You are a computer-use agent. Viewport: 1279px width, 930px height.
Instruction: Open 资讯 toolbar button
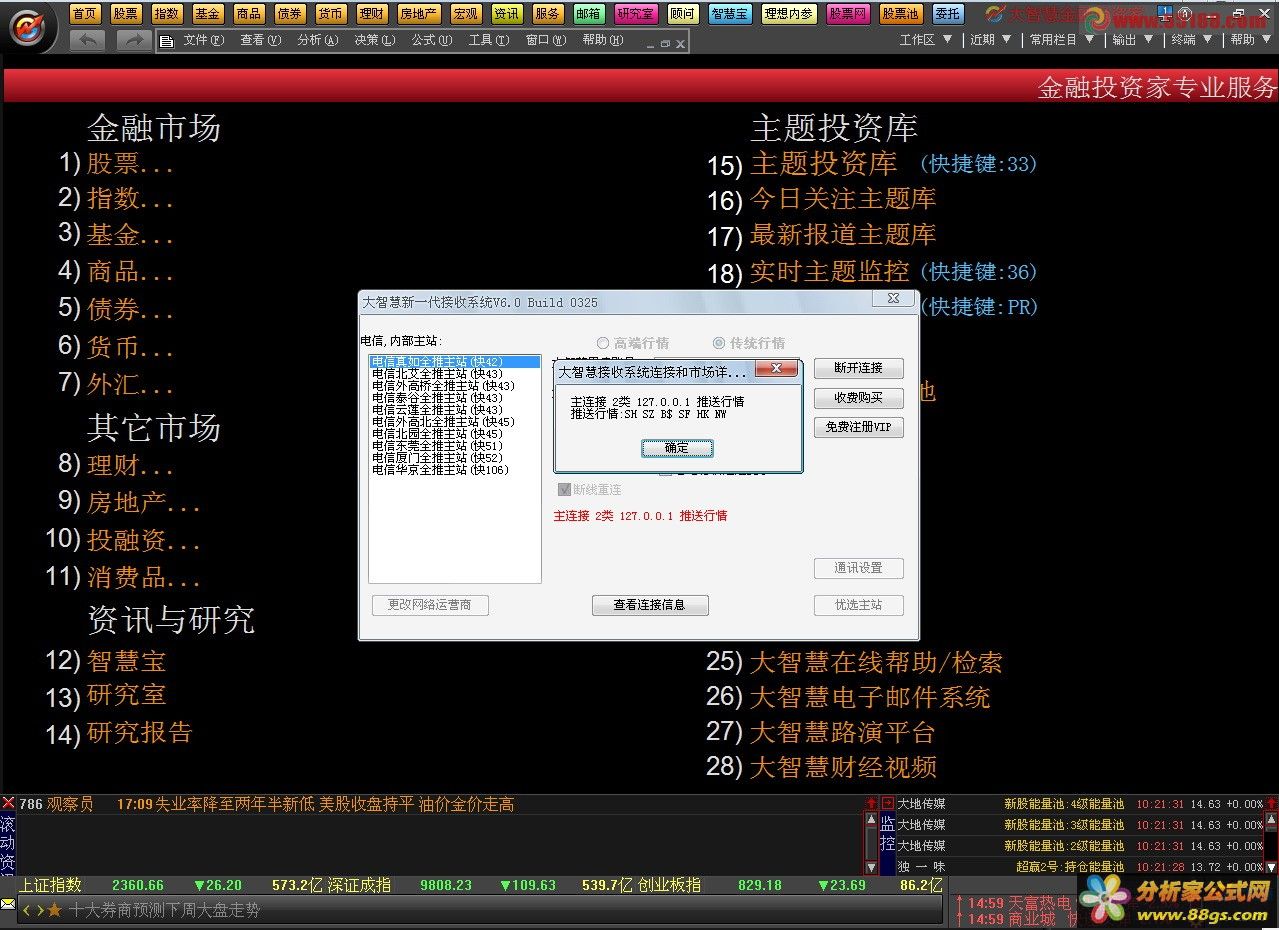507,13
